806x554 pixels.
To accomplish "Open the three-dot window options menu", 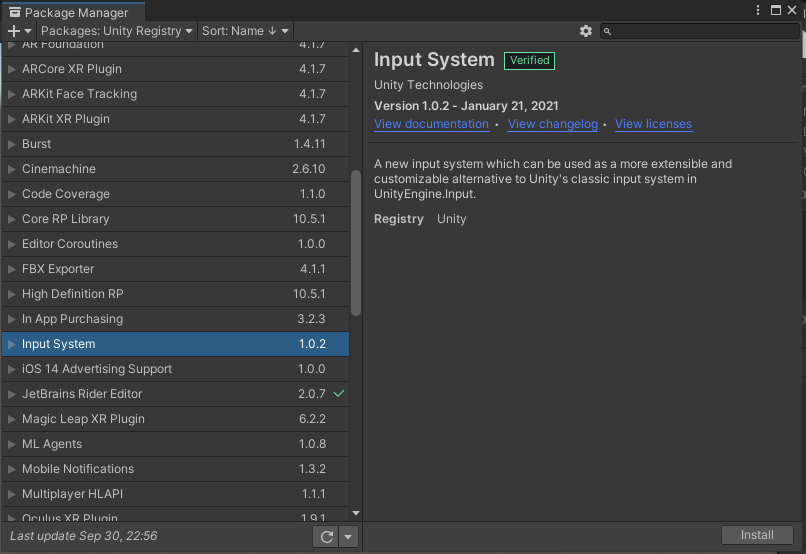I will 758,10.
